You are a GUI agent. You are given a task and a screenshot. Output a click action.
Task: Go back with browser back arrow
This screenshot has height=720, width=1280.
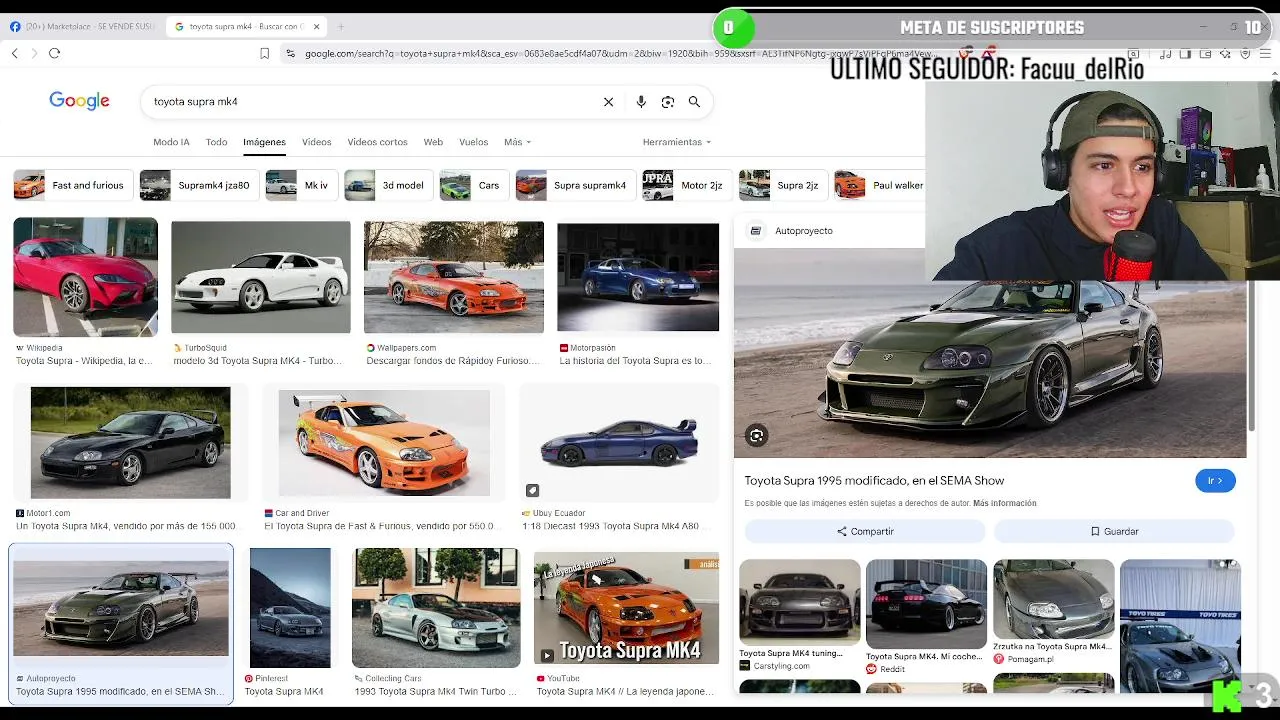point(15,53)
